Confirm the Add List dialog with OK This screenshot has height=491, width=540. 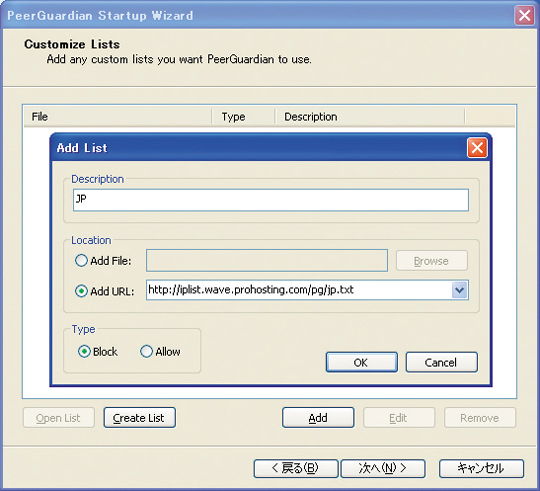pos(362,362)
